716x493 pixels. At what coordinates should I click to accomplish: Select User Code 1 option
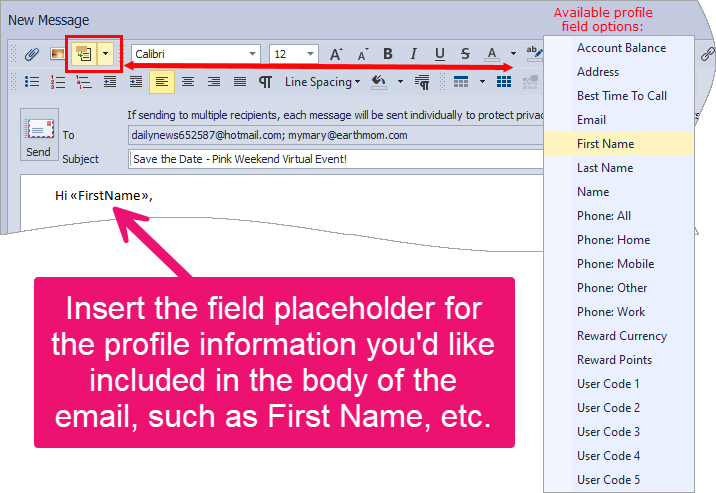click(619, 384)
